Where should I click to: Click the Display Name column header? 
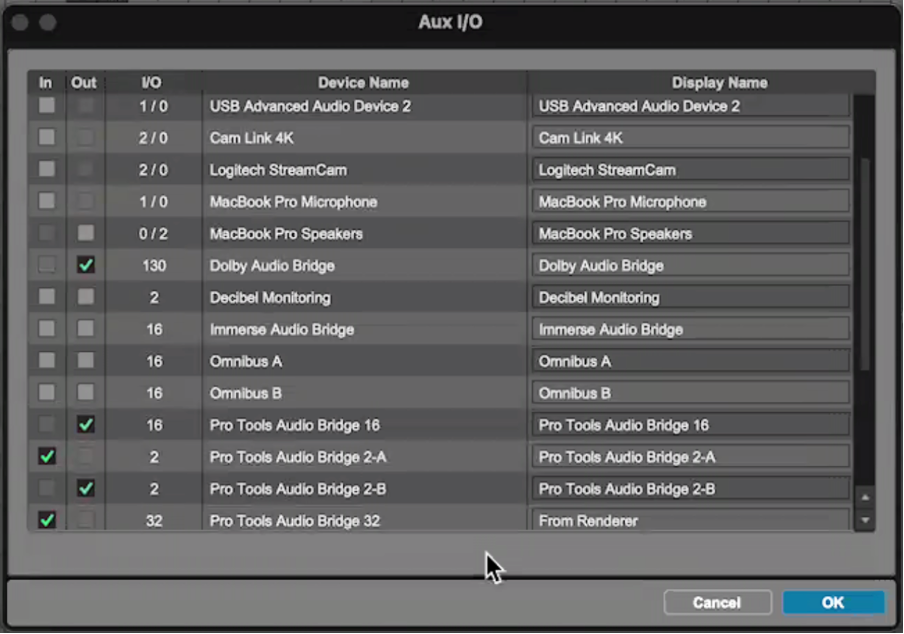[719, 82]
